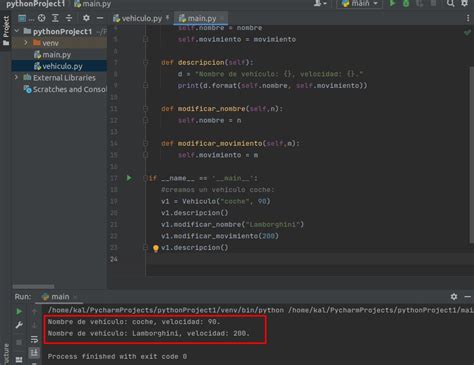Click the project panel horizontal scrollbar
This screenshot has height=365, width=474.
tap(33, 286)
